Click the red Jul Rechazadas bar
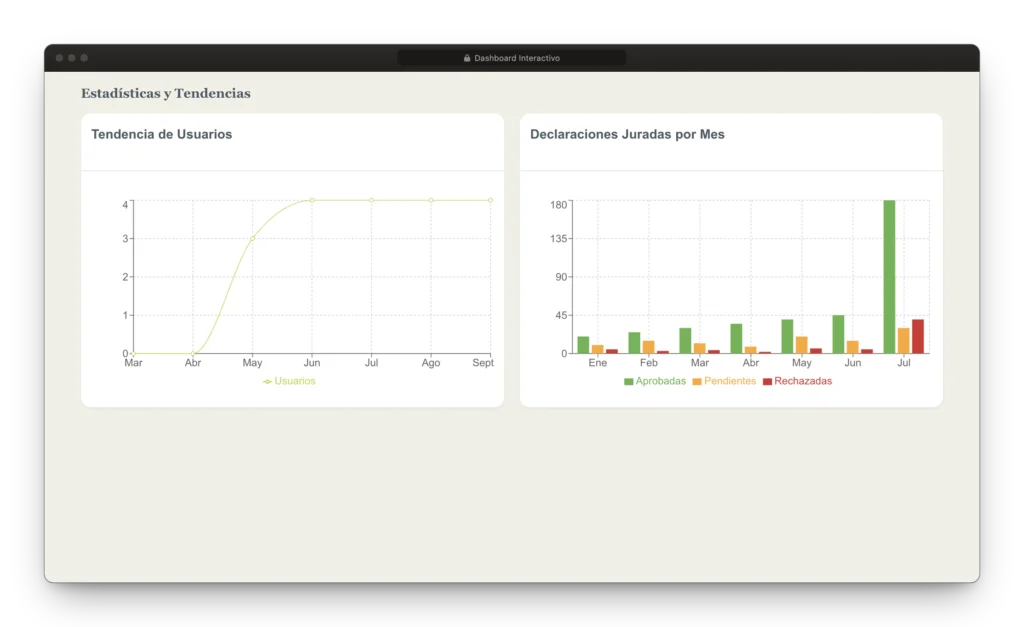 (918, 336)
